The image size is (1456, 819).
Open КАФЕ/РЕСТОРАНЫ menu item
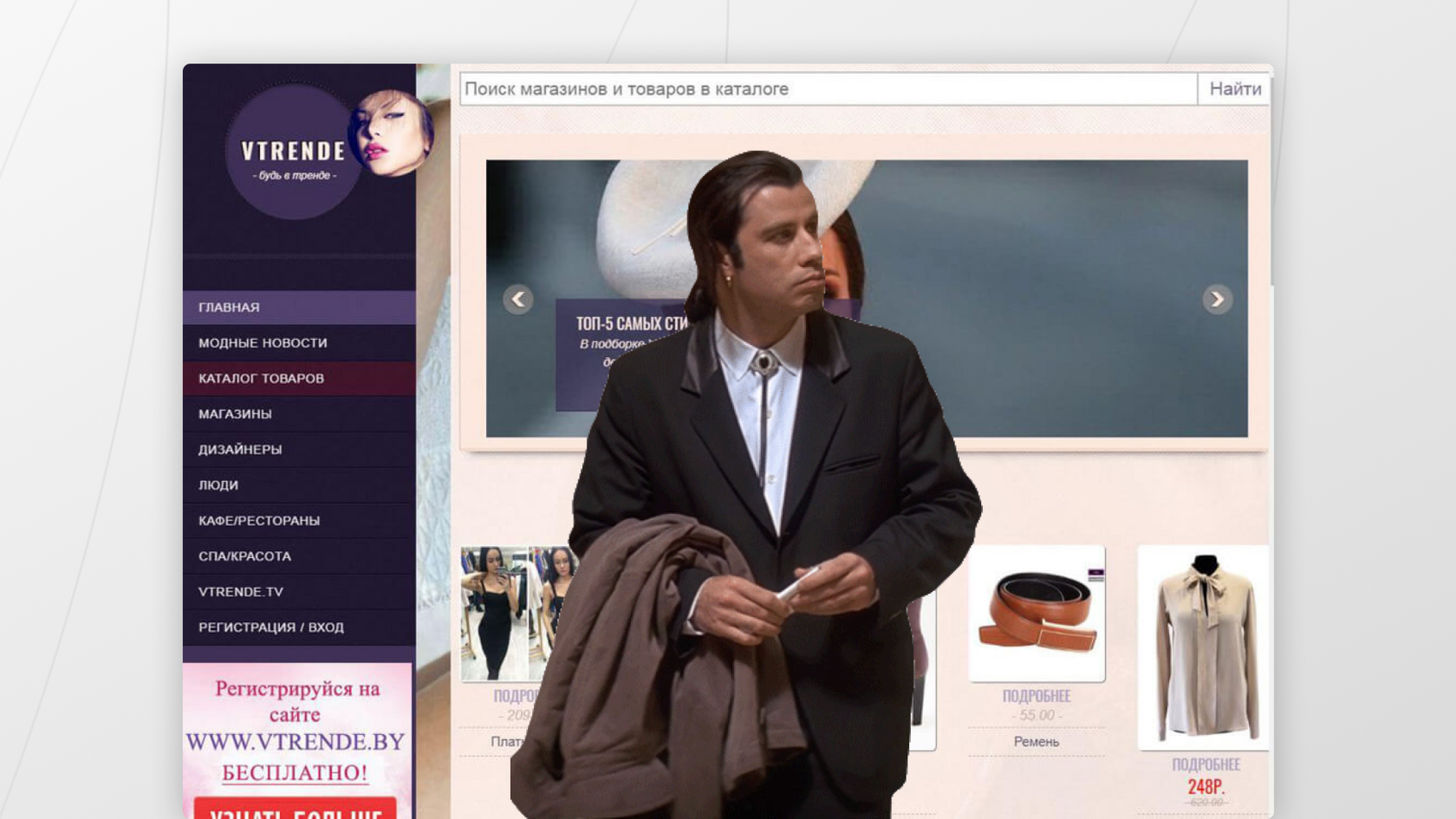[299, 521]
